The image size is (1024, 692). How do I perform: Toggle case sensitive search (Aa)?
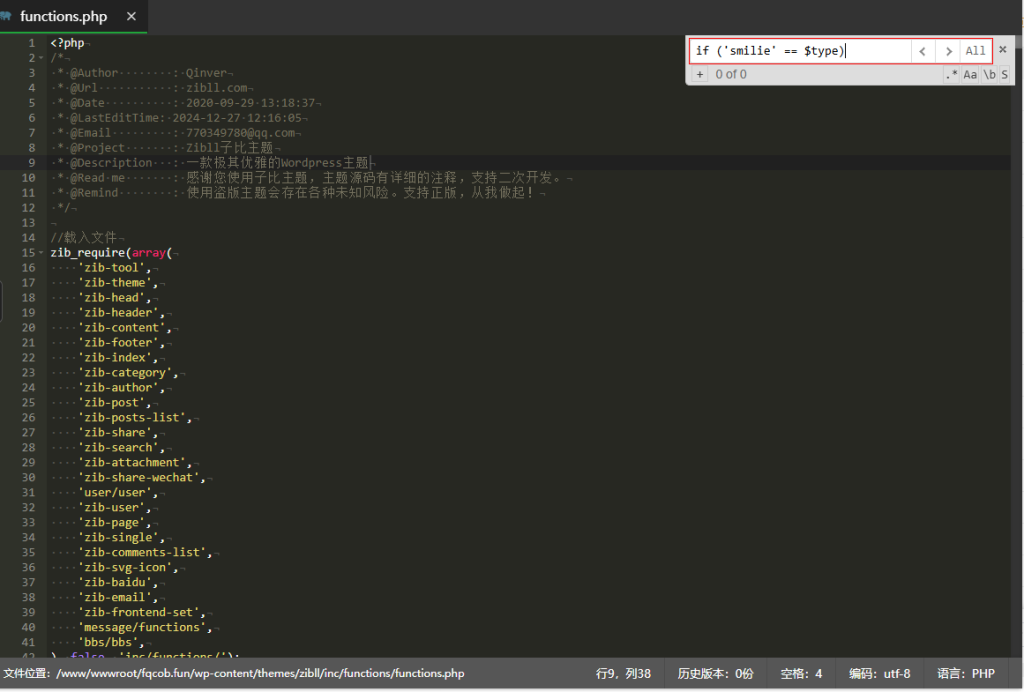coord(970,75)
